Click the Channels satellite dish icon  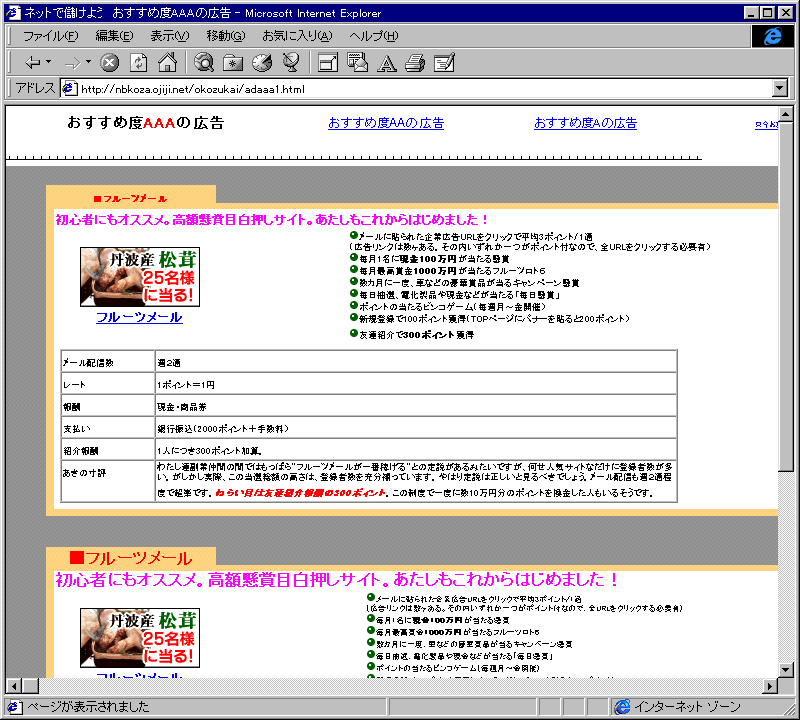click(x=291, y=63)
